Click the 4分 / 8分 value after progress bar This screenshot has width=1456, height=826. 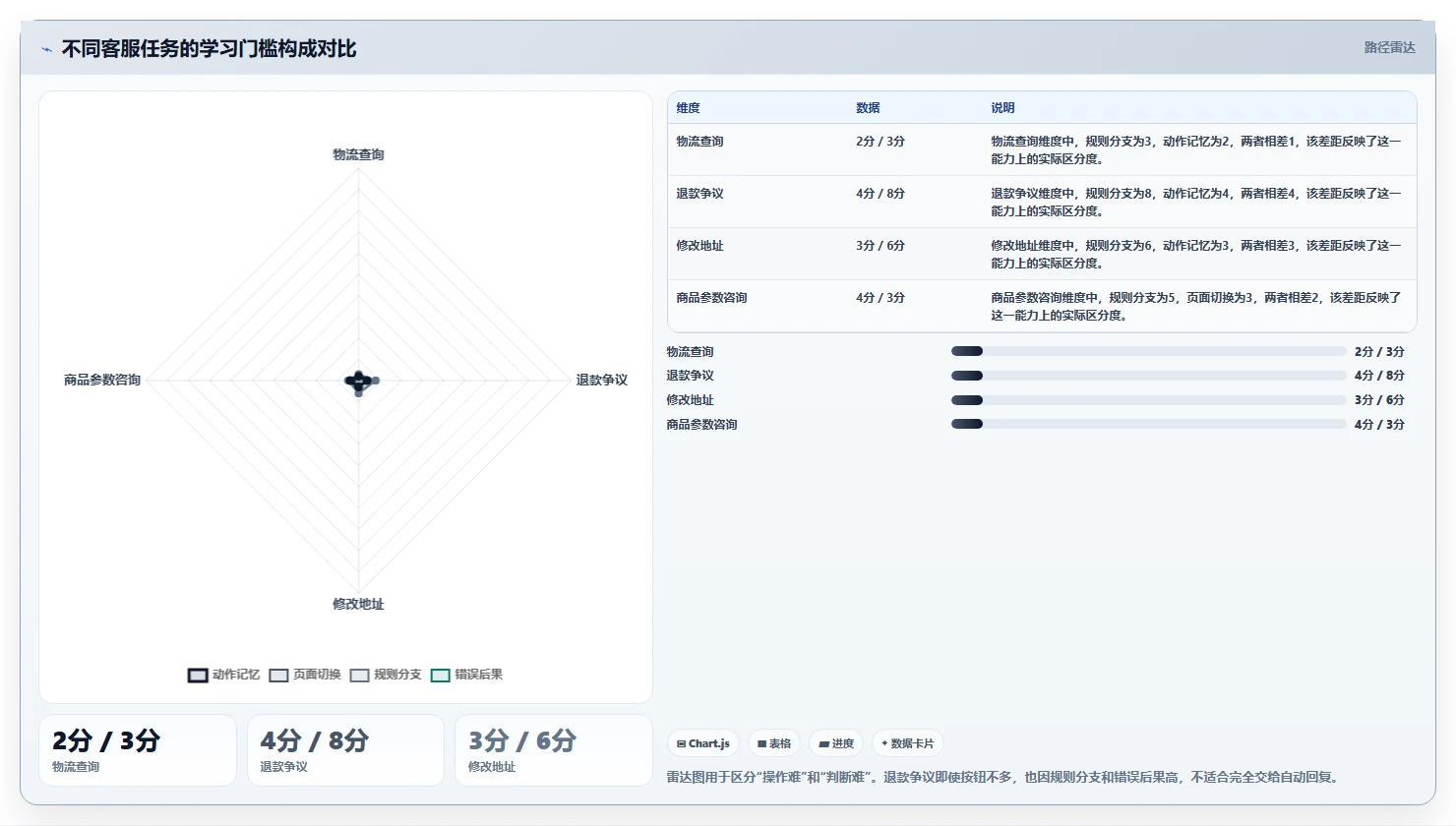coord(1379,376)
